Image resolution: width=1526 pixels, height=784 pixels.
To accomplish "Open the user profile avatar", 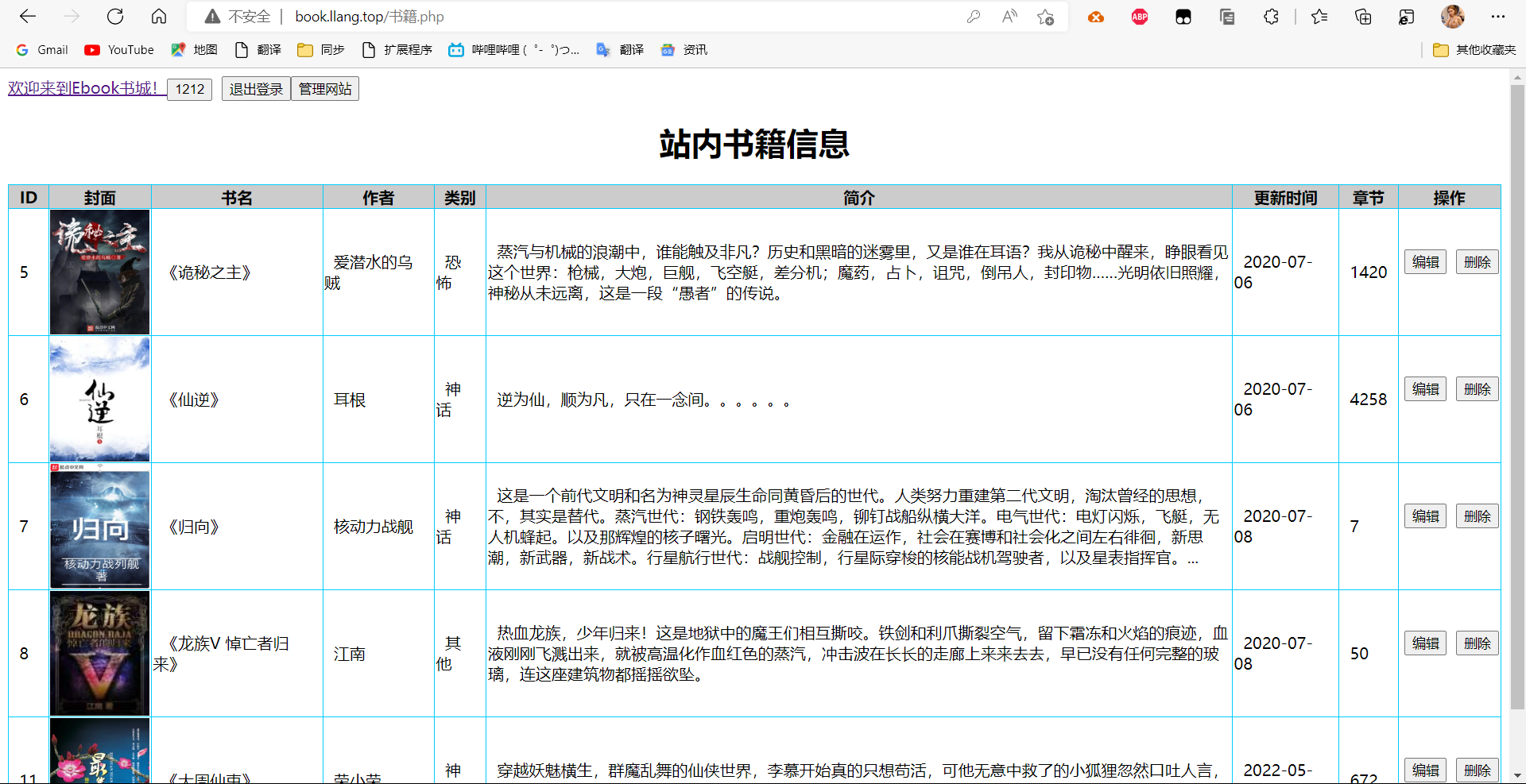I will coord(1453,17).
